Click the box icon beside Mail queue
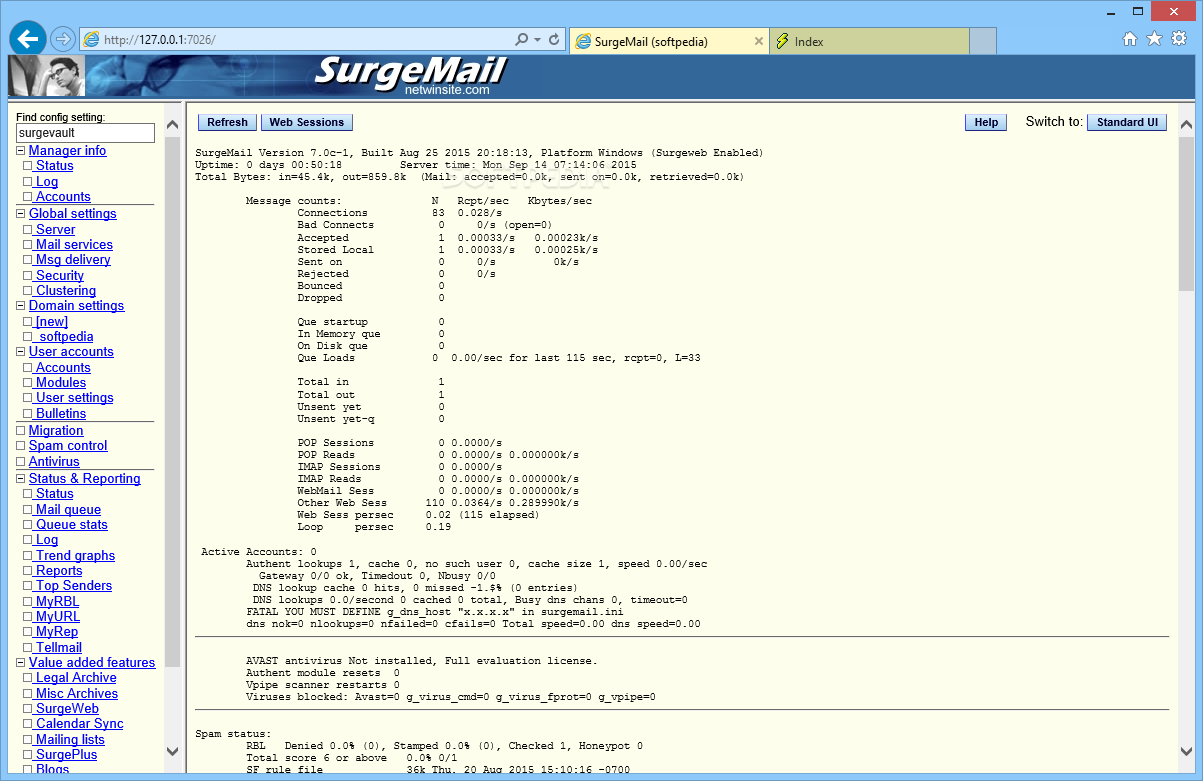This screenshot has height=781, width=1203. tap(28, 510)
